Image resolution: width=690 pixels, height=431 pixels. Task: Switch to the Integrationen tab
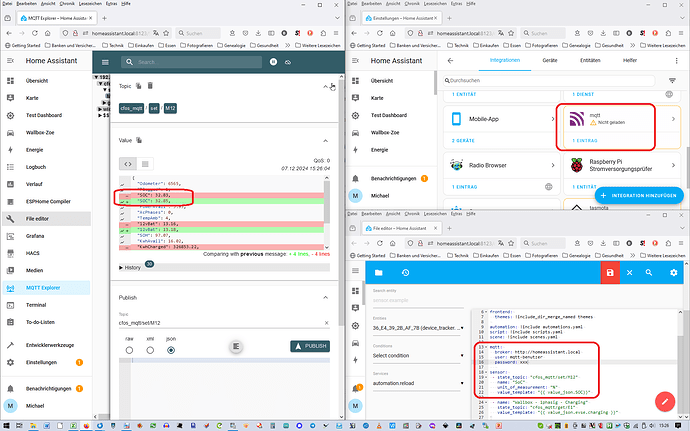point(505,60)
